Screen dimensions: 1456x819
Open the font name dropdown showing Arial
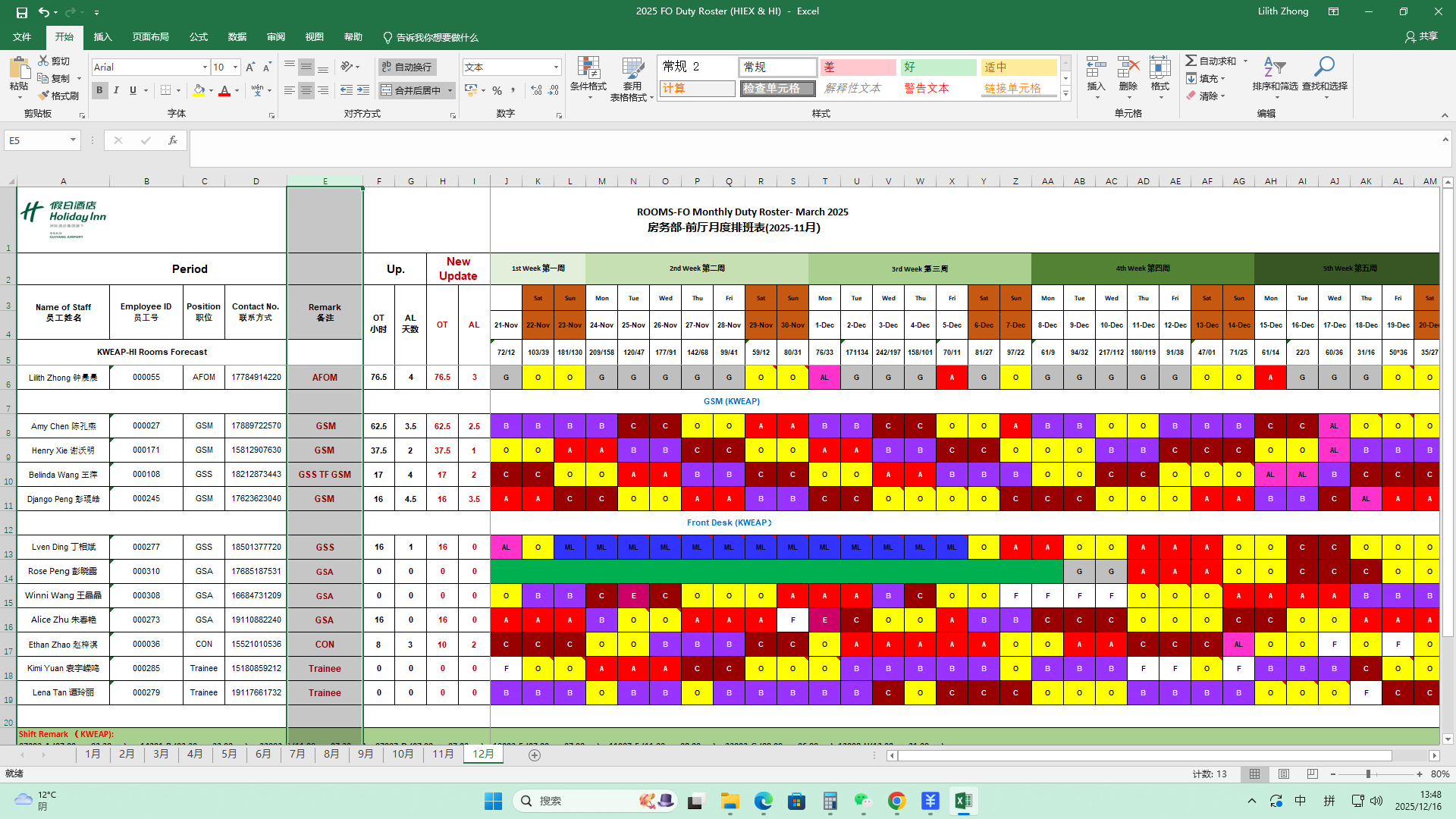[205, 67]
